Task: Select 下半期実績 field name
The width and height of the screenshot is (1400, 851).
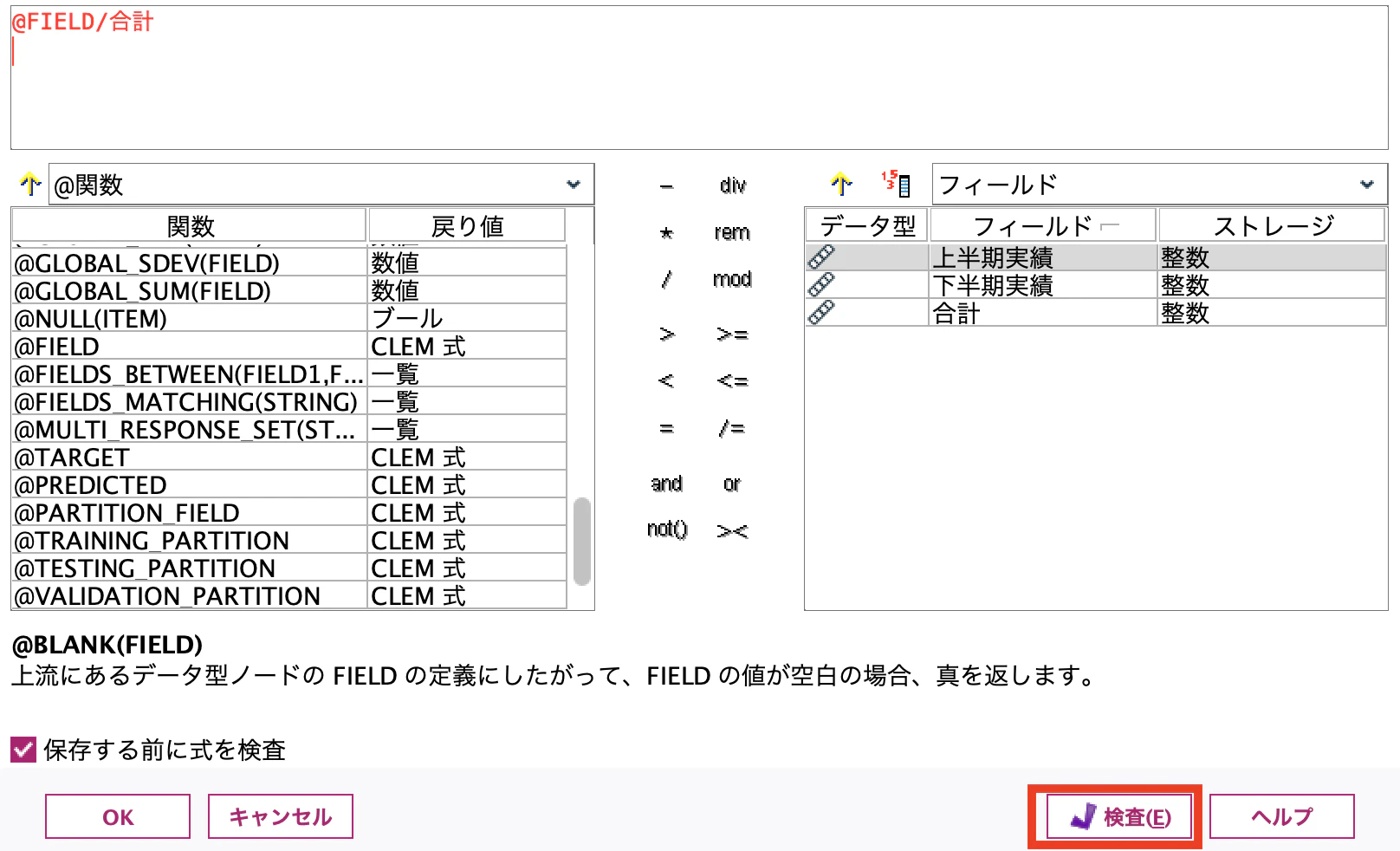Action: [x=992, y=285]
